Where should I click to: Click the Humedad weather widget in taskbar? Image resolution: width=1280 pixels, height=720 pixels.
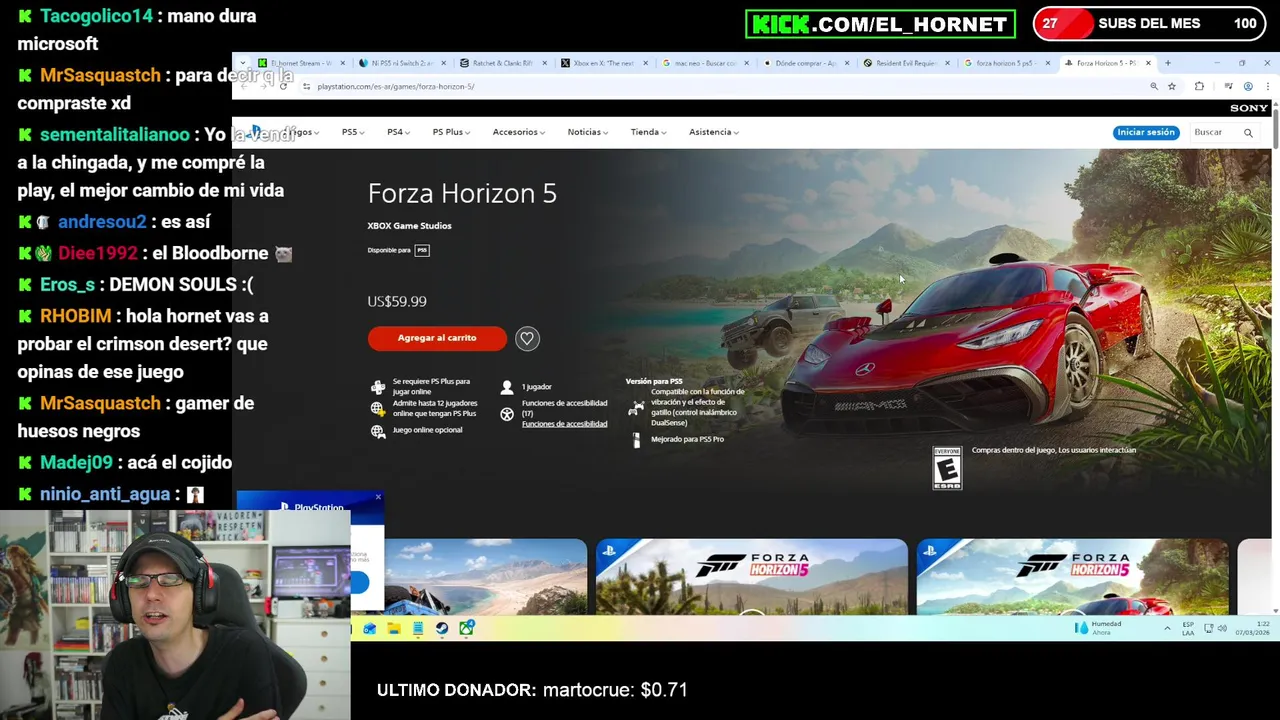[1098, 628]
